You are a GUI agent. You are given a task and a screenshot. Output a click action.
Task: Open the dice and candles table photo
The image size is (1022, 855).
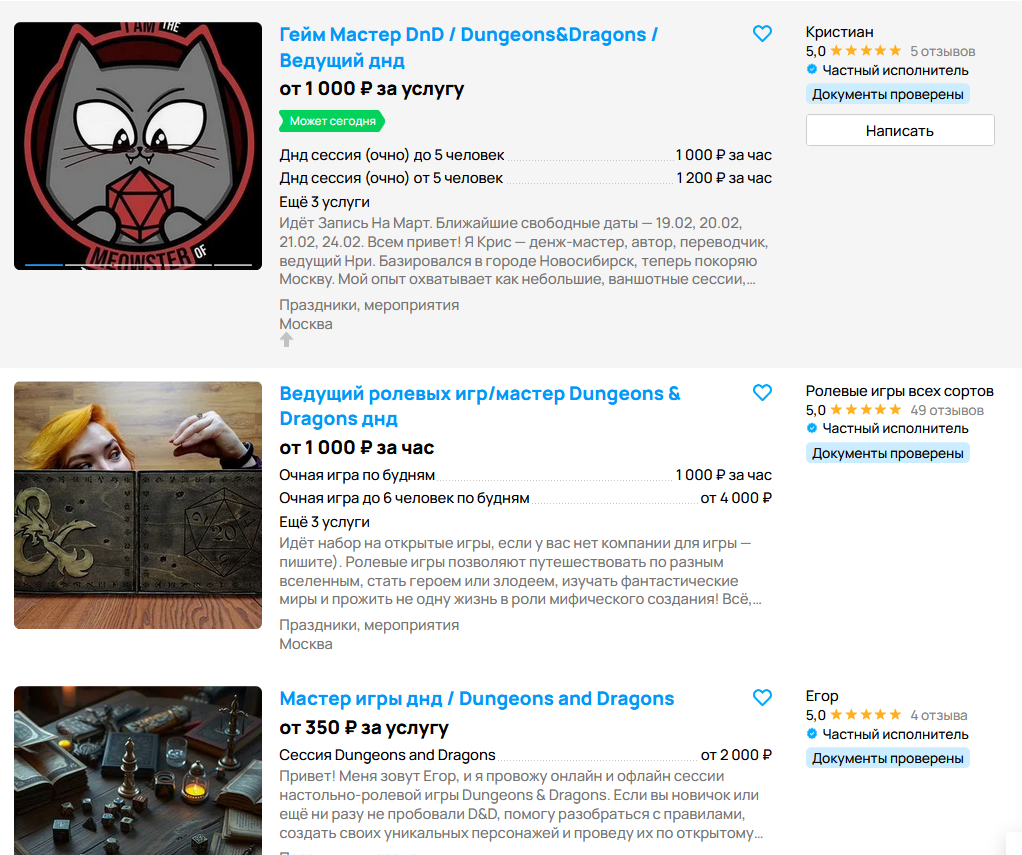click(138, 770)
